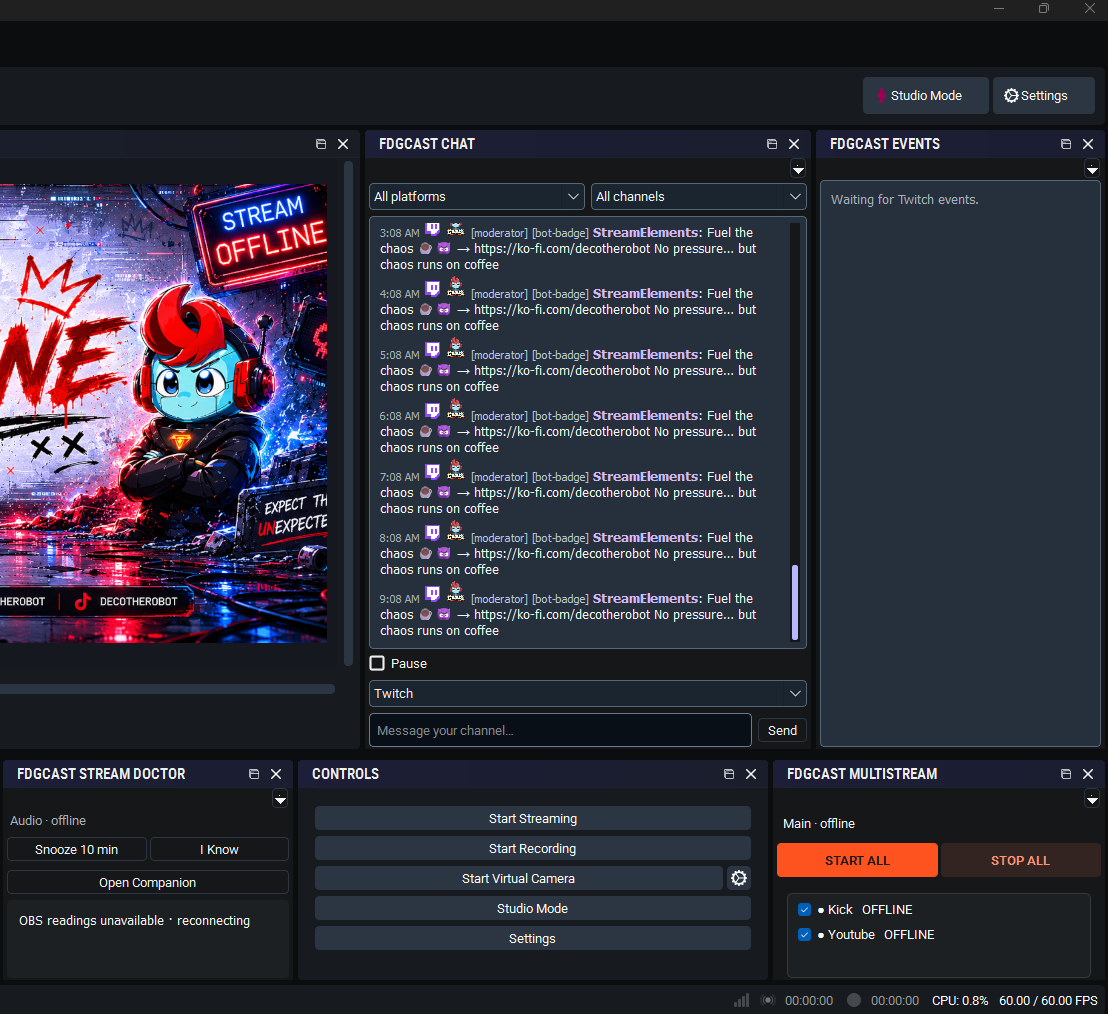Toggle the Kick checkbox
Viewport: 1108px width, 1014px height.
click(804, 909)
